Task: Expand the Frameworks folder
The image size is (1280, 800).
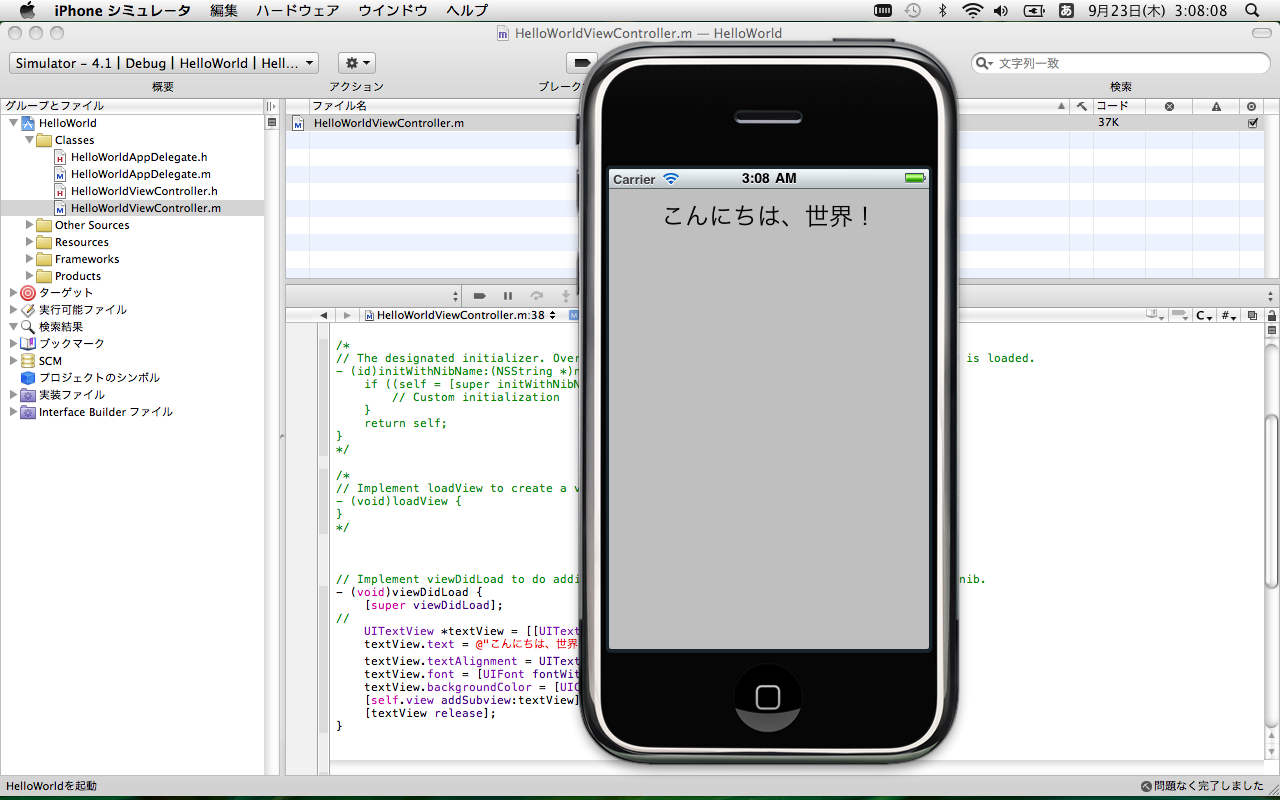Action: tap(29, 259)
